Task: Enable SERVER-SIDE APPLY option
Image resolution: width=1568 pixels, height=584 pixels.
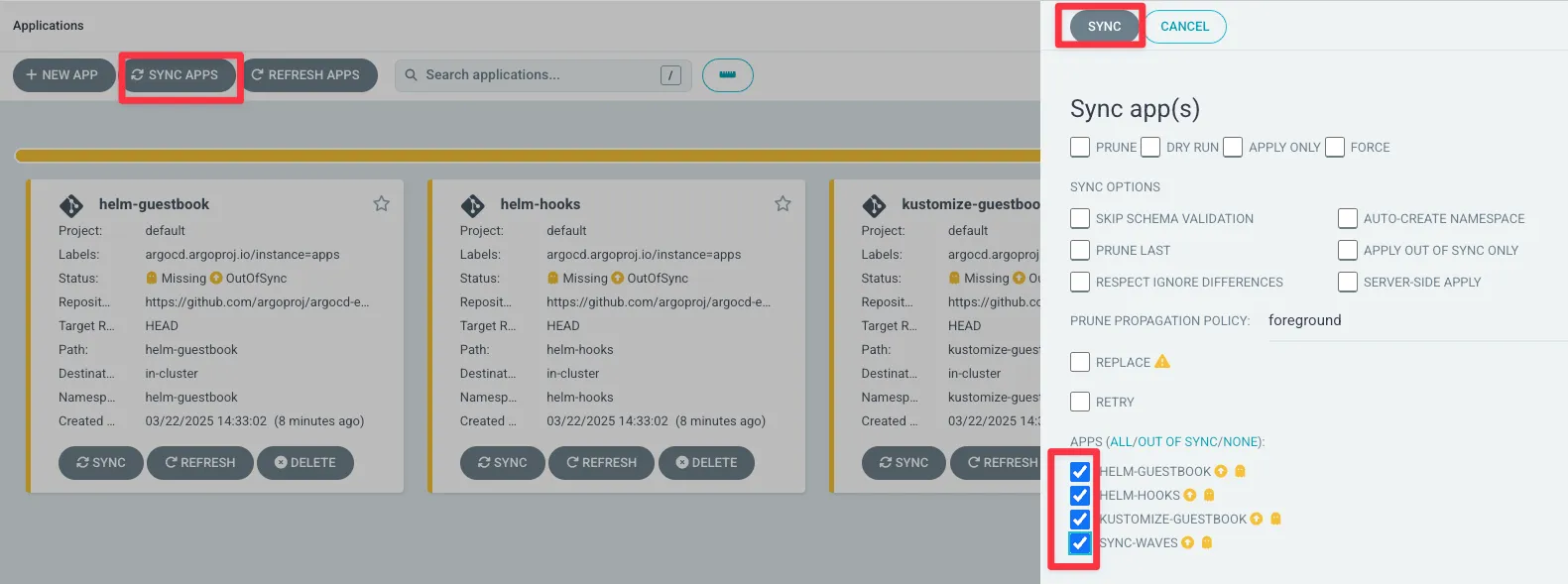Action: click(x=1348, y=282)
